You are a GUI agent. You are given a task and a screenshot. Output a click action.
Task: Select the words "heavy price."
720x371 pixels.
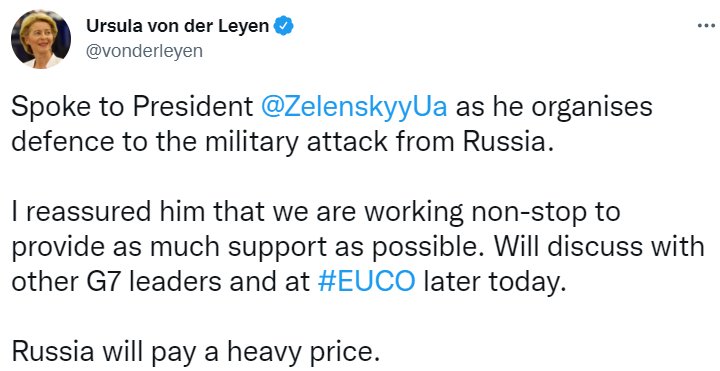tap(304, 352)
